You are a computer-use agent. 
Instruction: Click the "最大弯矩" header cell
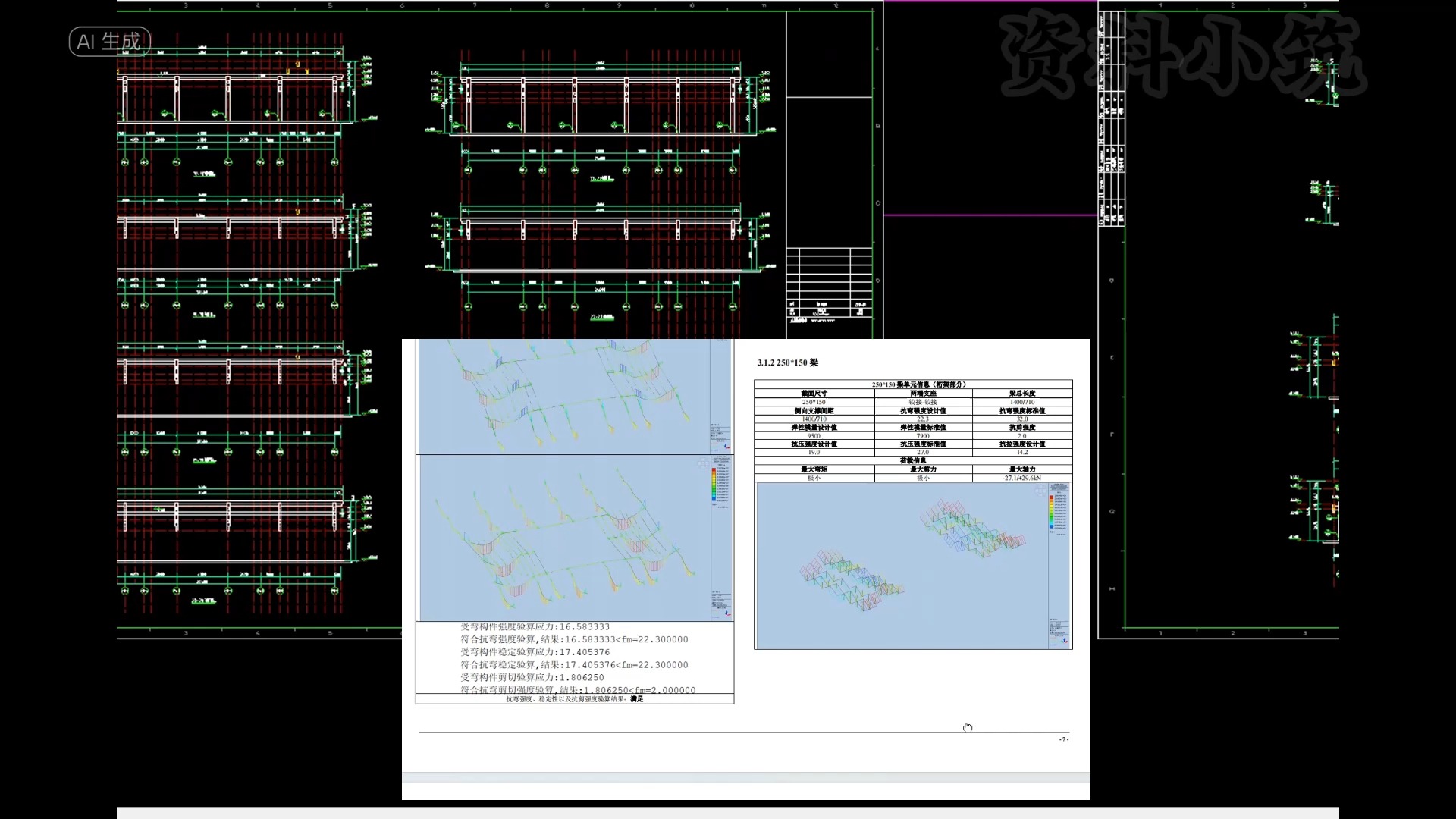point(814,469)
